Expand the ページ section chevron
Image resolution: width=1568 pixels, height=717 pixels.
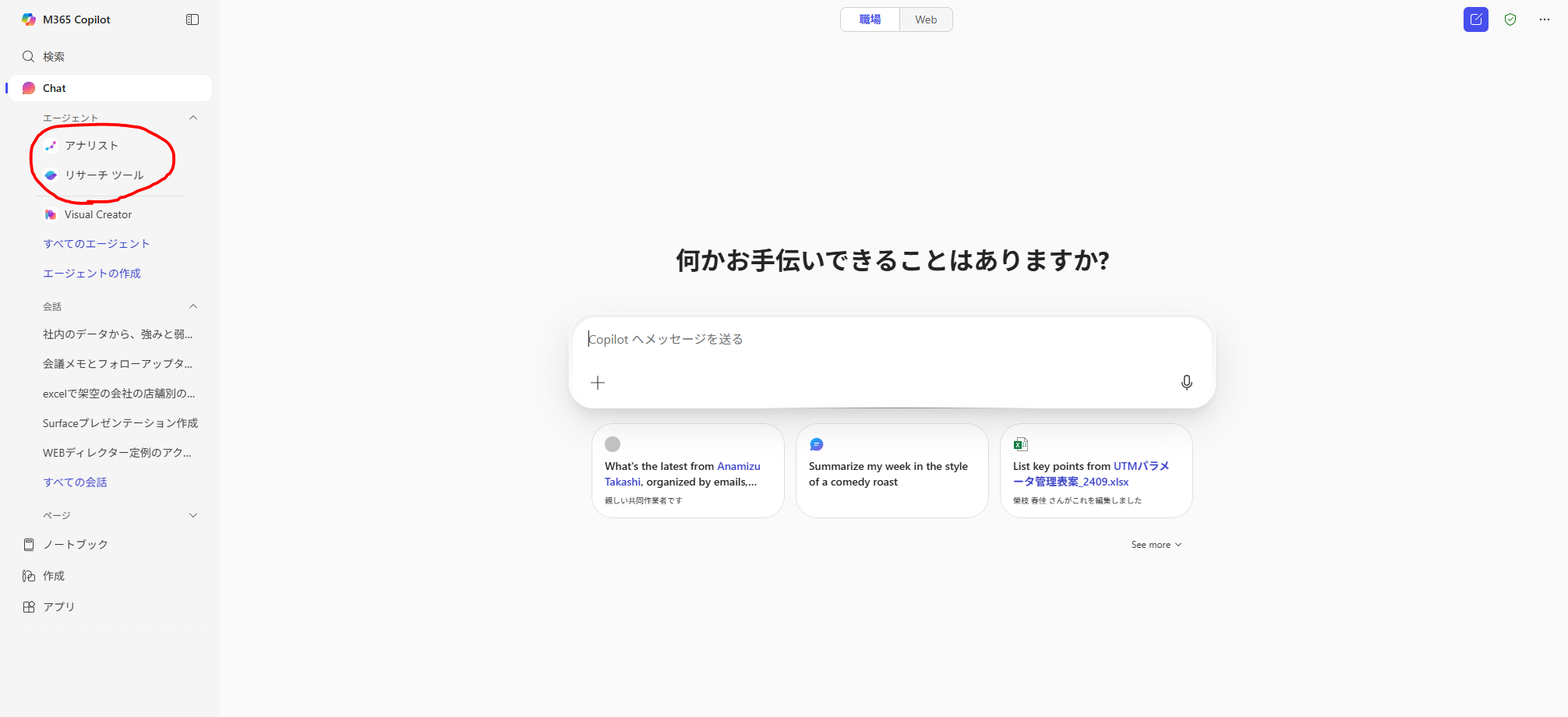point(193,515)
